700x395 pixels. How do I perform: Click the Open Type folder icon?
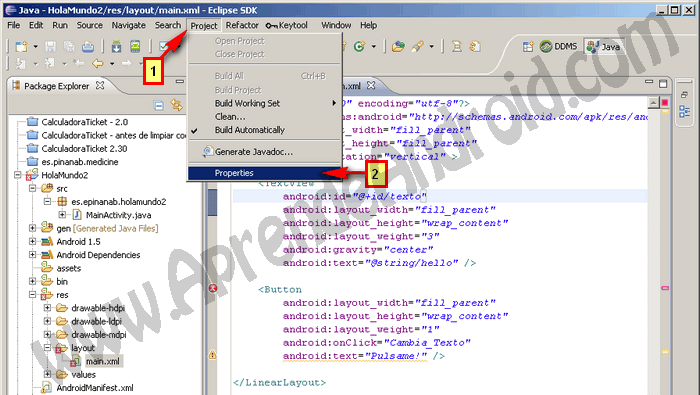point(398,46)
